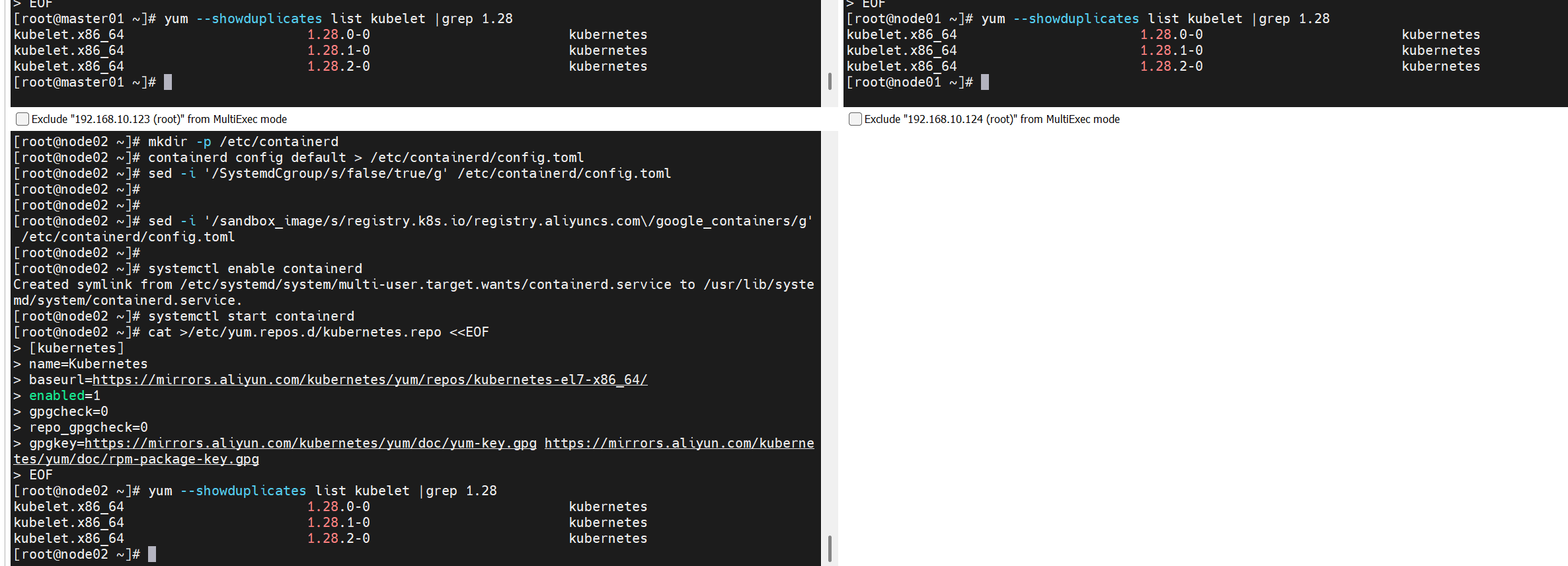Viewport: 1568px width, 566px height.
Task: Click "kubelet.x86_64" on node02 1.28.2-0 row
Action: [69, 538]
